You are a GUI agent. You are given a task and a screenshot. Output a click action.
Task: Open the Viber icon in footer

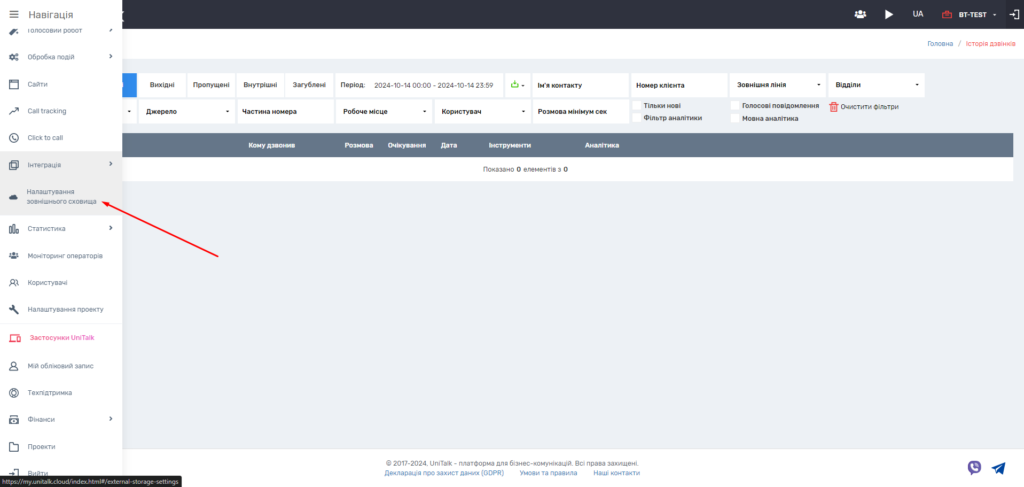click(x=974, y=467)
